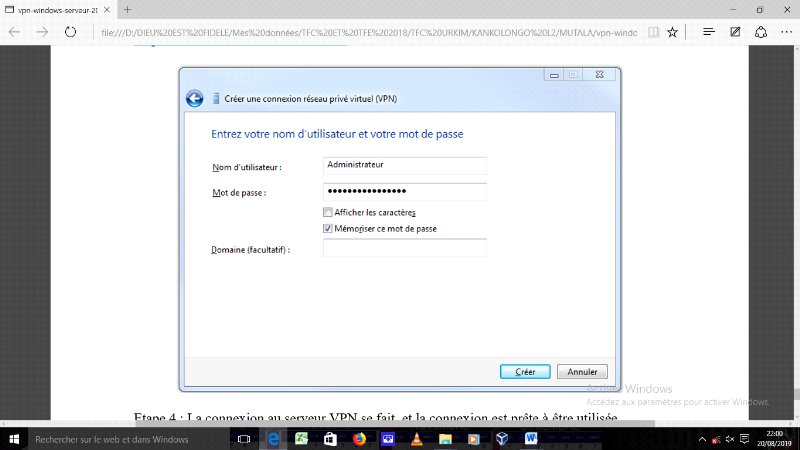Image resolution: width=800 pixels, height=450 pixels.
Task: Open VLC media player from taskbar
Action: pyautogui.click(x=416, y=439)
